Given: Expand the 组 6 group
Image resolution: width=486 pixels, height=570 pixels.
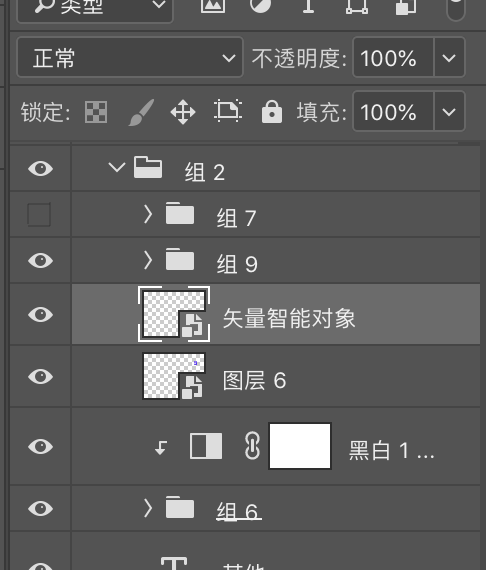Looking at the screenshot, I should pos(148,508).
